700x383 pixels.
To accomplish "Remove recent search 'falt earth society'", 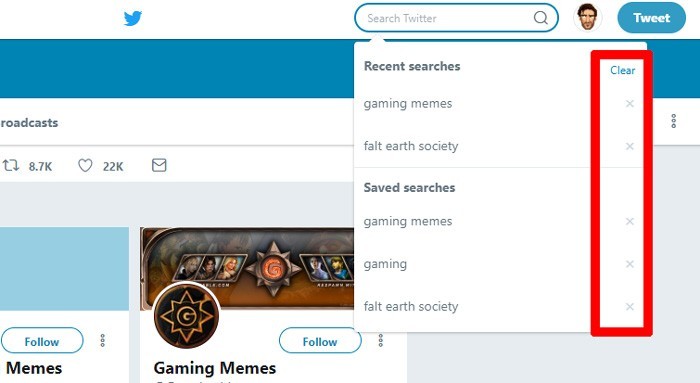I will [629, 146].
